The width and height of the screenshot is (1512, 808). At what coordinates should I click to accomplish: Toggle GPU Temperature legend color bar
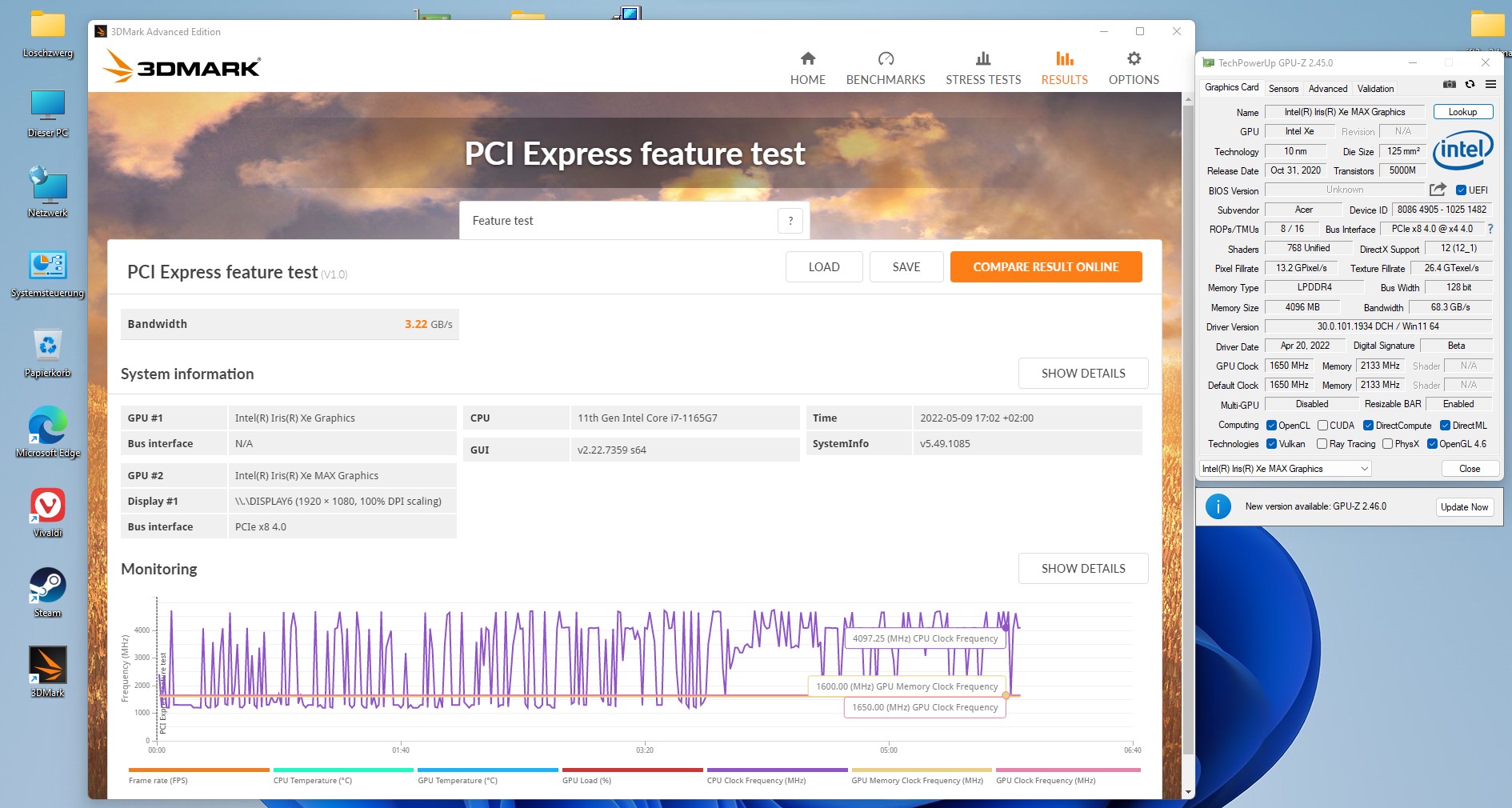click(x=488, y=770)
